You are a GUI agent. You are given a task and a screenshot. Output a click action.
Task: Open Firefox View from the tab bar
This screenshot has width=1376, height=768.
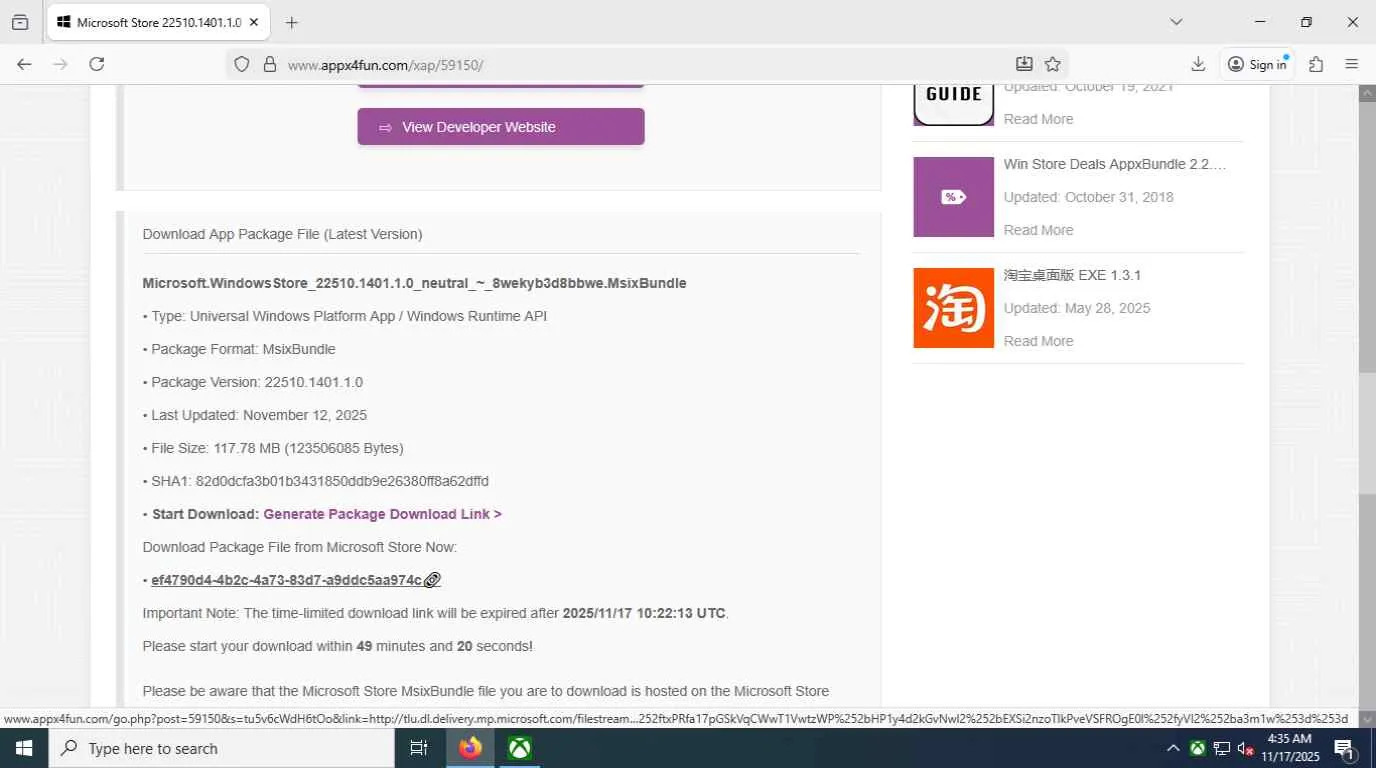click(x=20, y=22)
